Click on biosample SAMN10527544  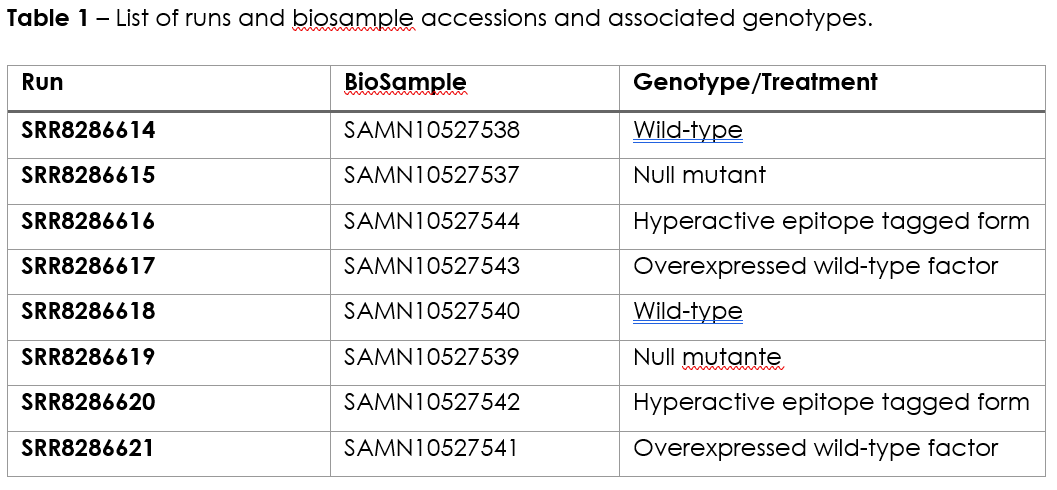pos(432,221)
